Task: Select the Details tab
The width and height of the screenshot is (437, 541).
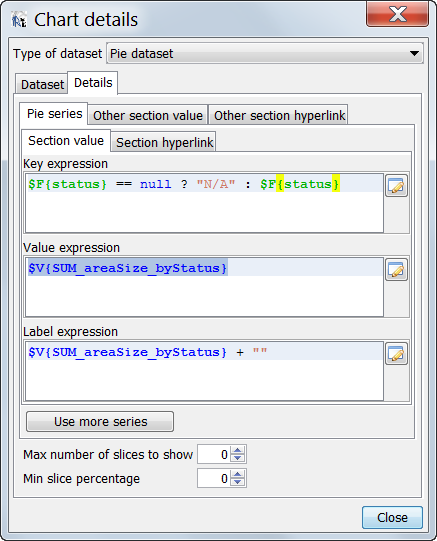Action: (x=93, y=83)
